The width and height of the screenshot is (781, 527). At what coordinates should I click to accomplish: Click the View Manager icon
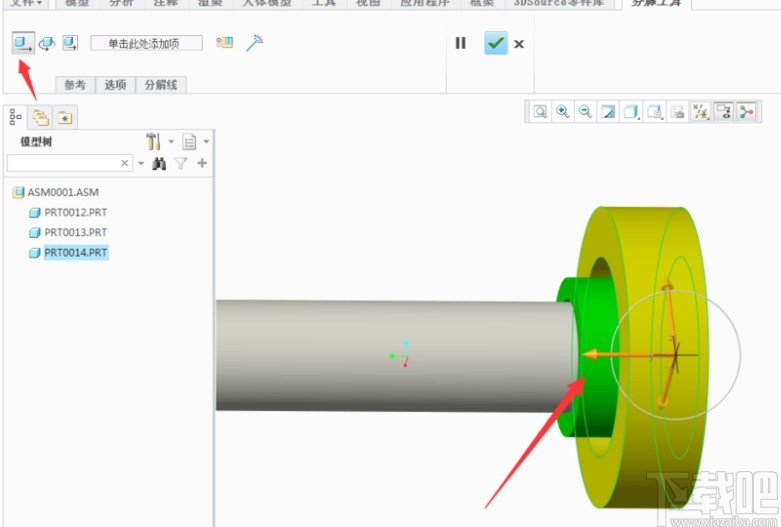coord(677,112)
